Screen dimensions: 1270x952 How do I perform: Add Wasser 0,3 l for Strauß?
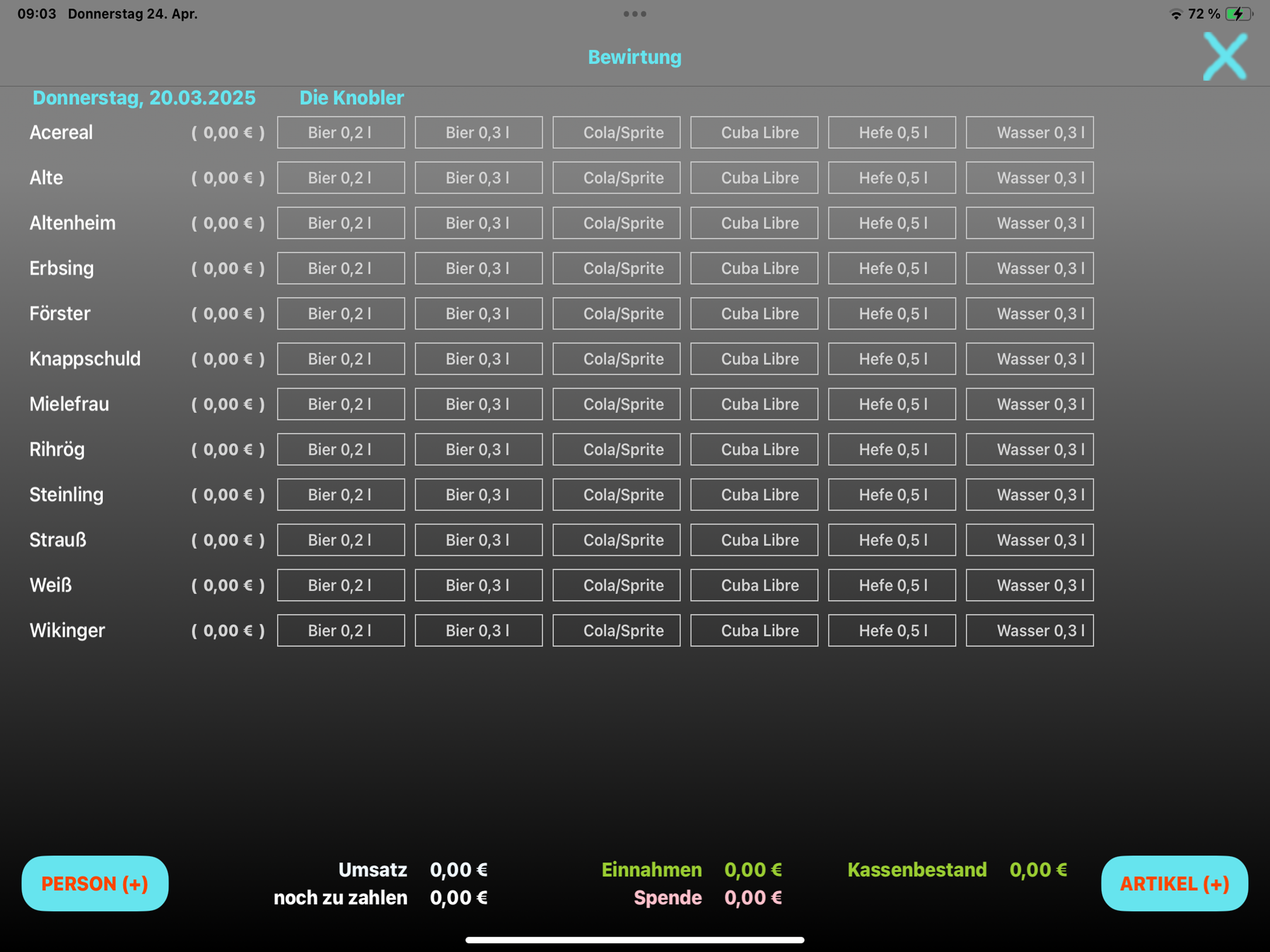1030,540
